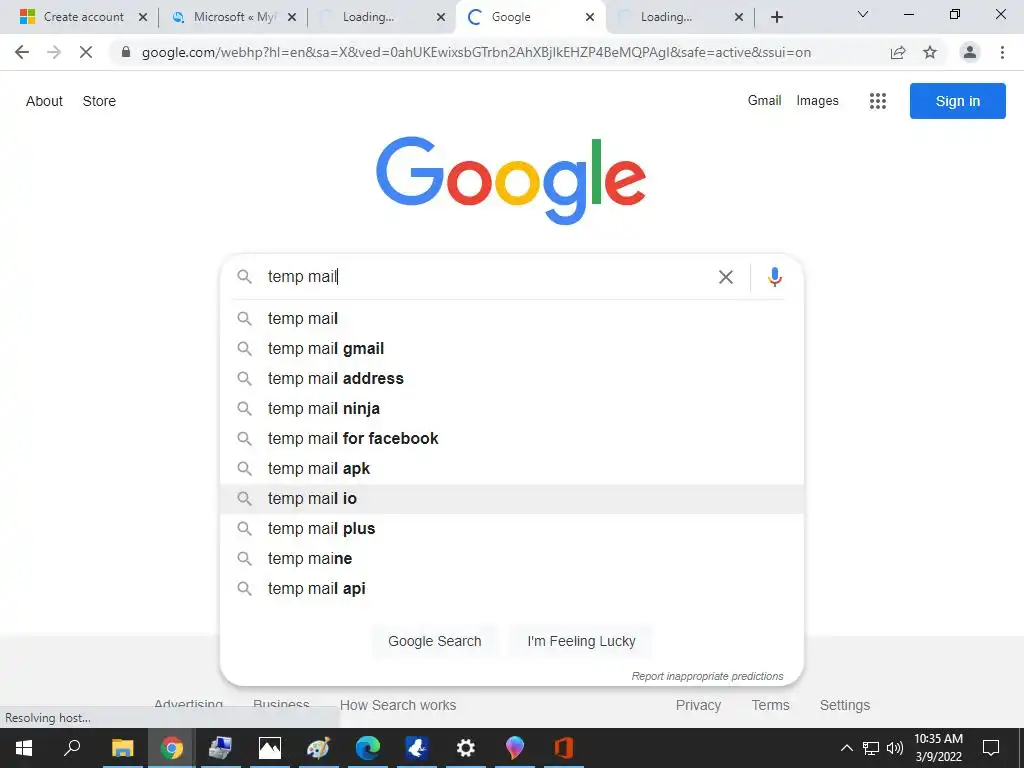
Task: Expand the tab search chevron in the title bar
Action: (863, 15)
